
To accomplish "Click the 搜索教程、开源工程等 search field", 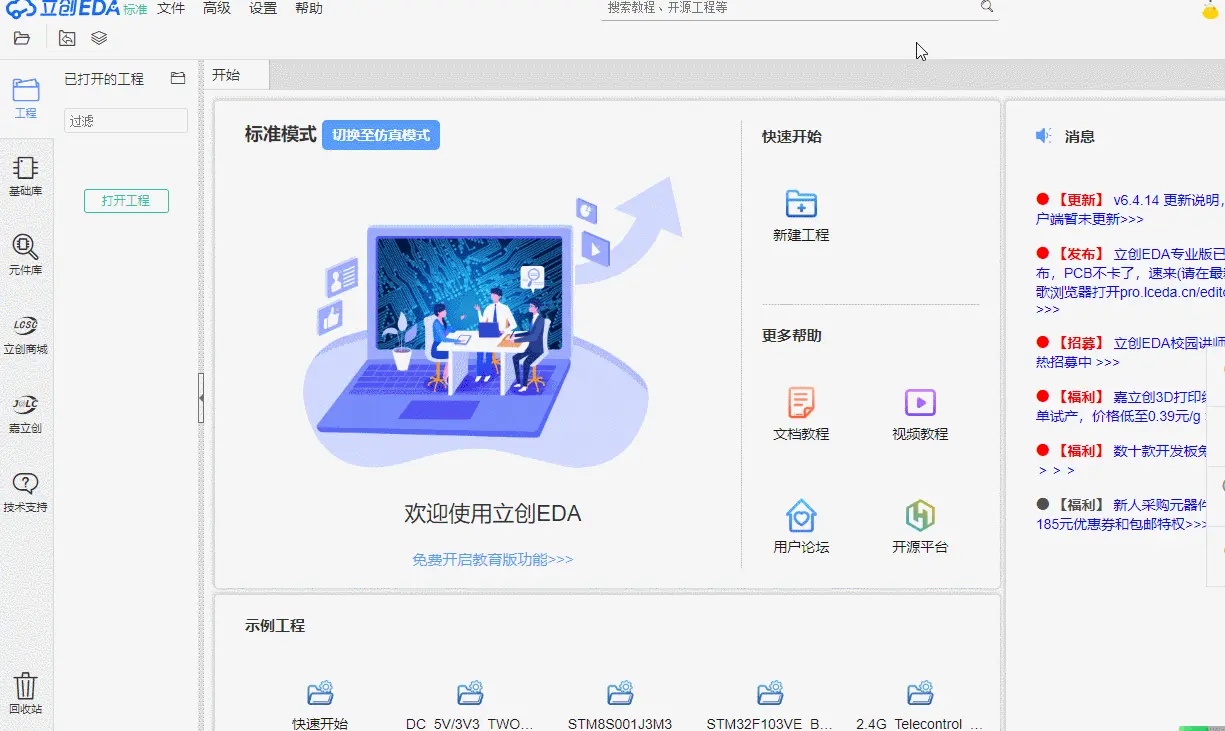I will tap(790, 8).
